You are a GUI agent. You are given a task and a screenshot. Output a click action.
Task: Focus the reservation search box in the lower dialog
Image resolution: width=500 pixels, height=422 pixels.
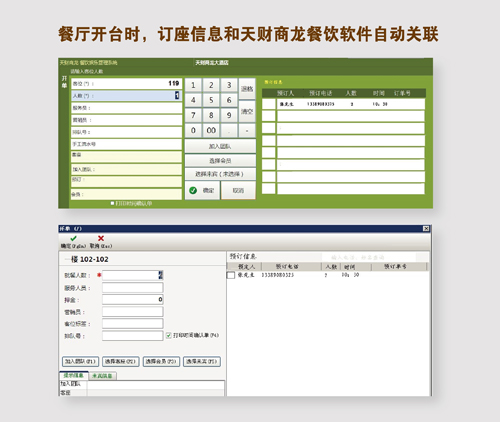(369, 257)
